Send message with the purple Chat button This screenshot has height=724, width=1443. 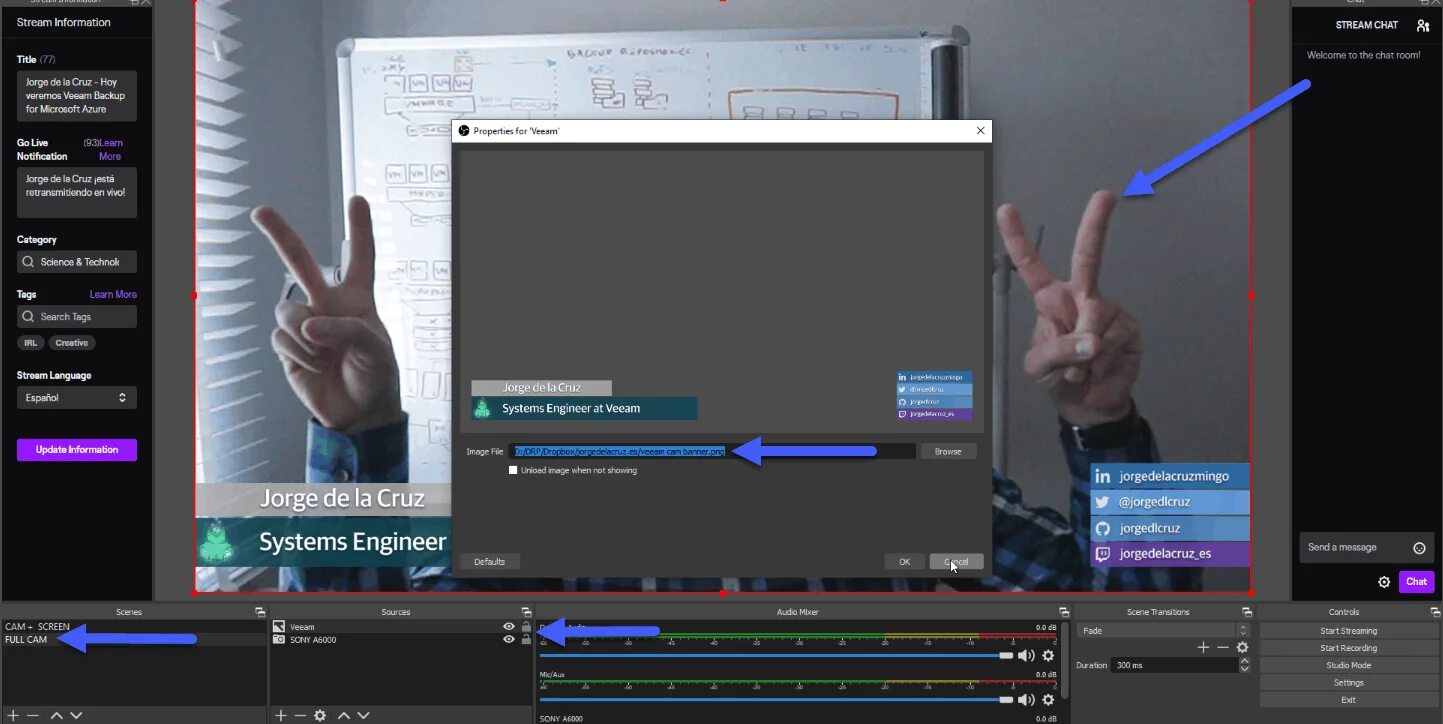tap(1416, 582)
